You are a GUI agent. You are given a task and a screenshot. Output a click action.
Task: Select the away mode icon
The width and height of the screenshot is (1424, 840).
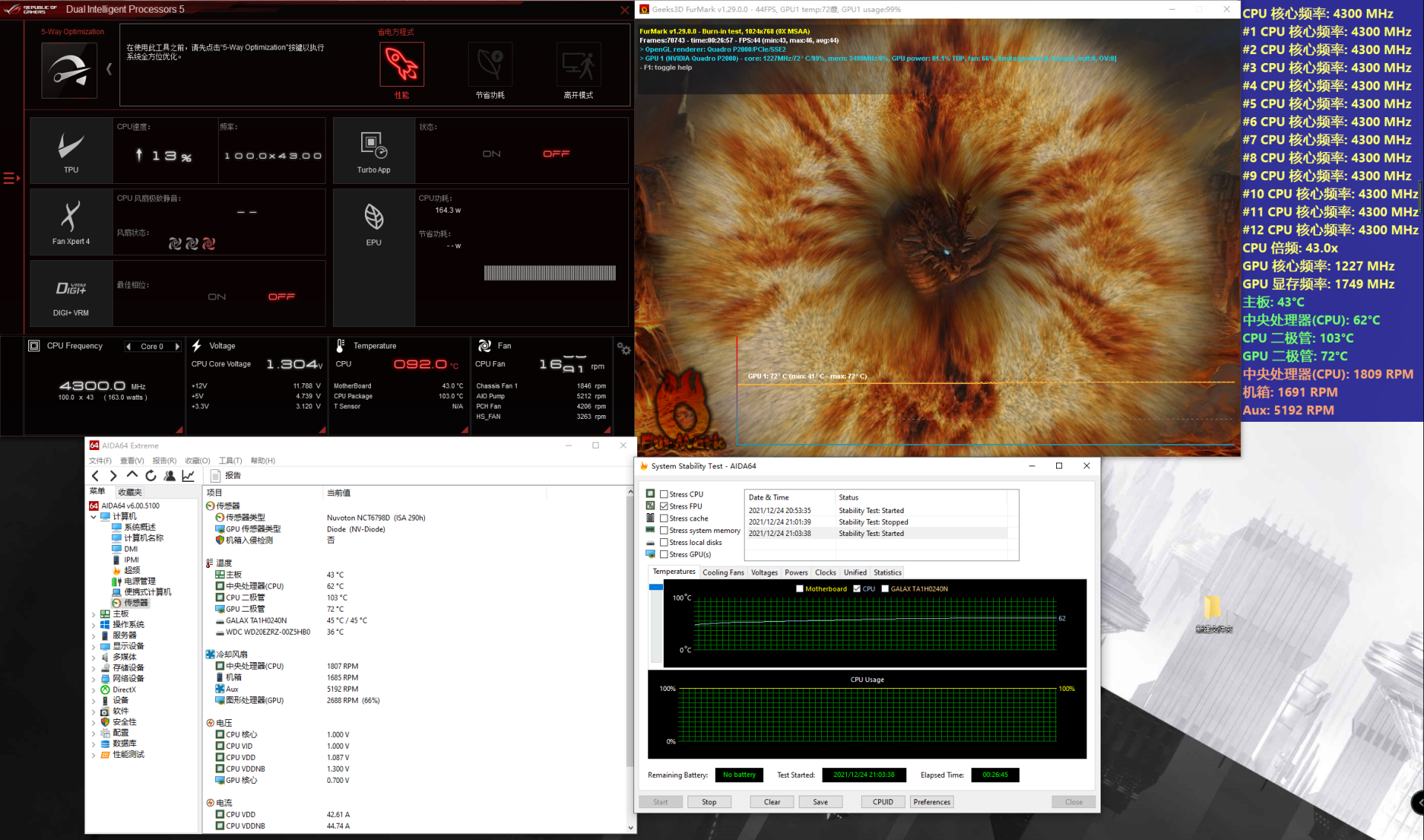tap(578, 64)
